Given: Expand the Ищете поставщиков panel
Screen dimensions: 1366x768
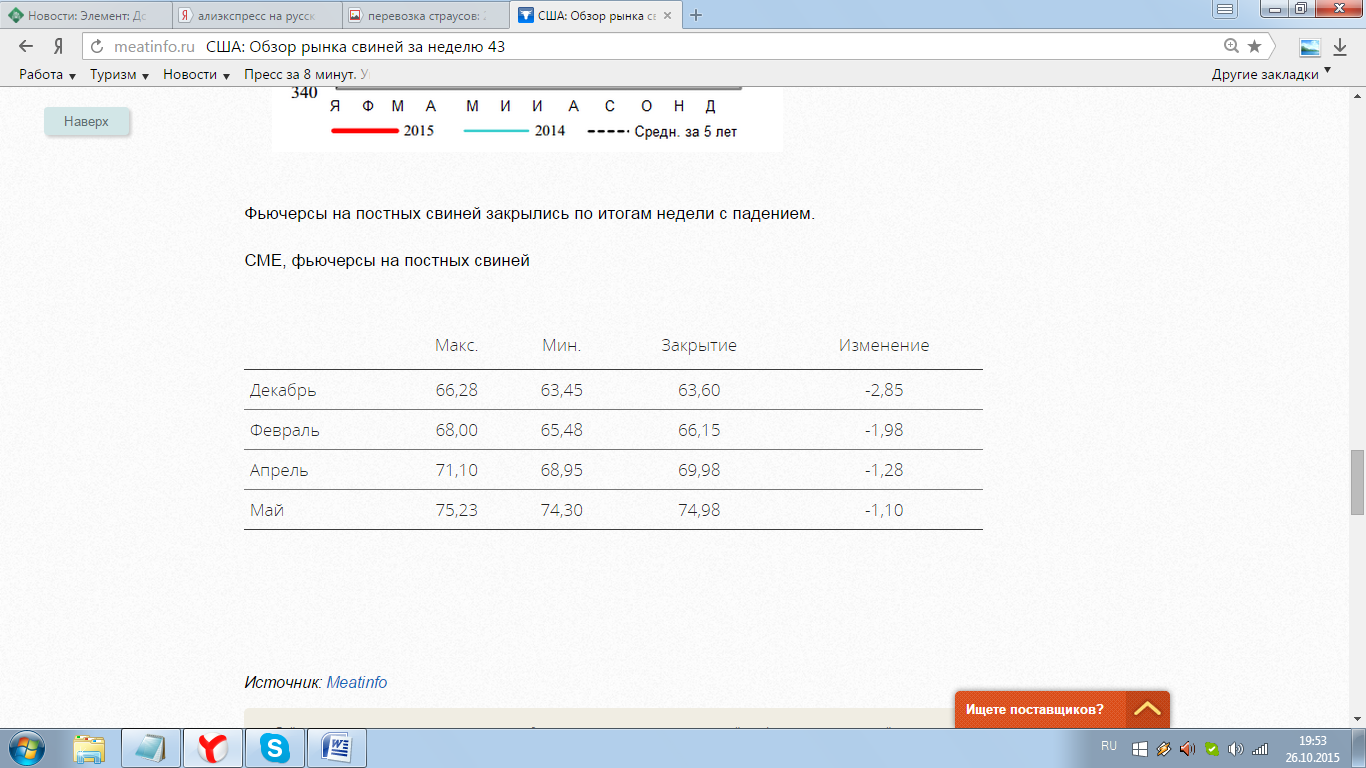Looking at the screenshot, I should (1147, 709).
